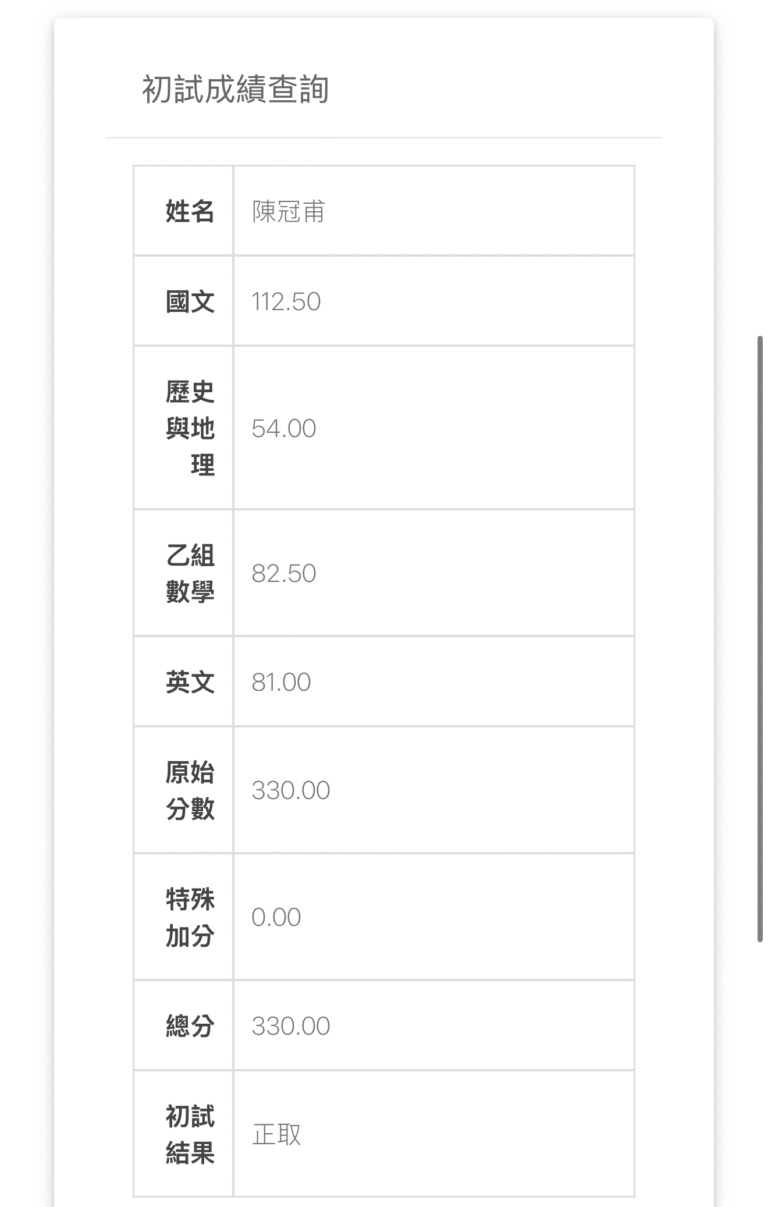Click the page's vertical scrollbar thumb
Viewport: 768px width, 1207px height.
point(760,638)
